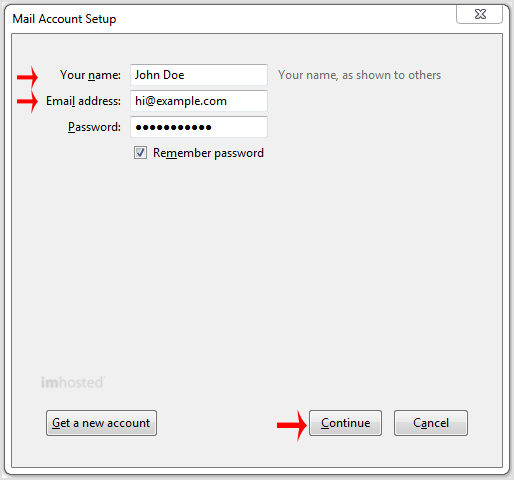514x480 pixels.
Task: Focus the Your name field with John Doe
Action: (199, 75)
